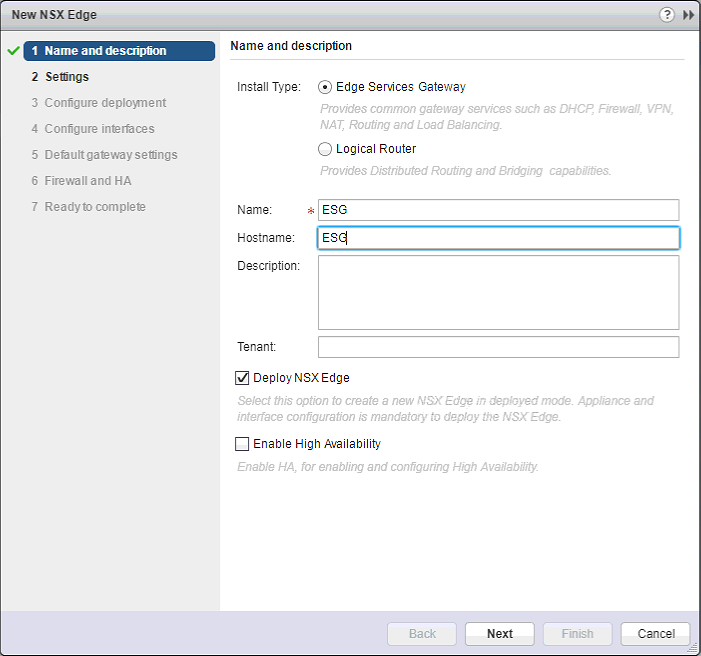The image size is (701, 656).
Task: Click the Description text area
Action: click(x=498, y=292)
